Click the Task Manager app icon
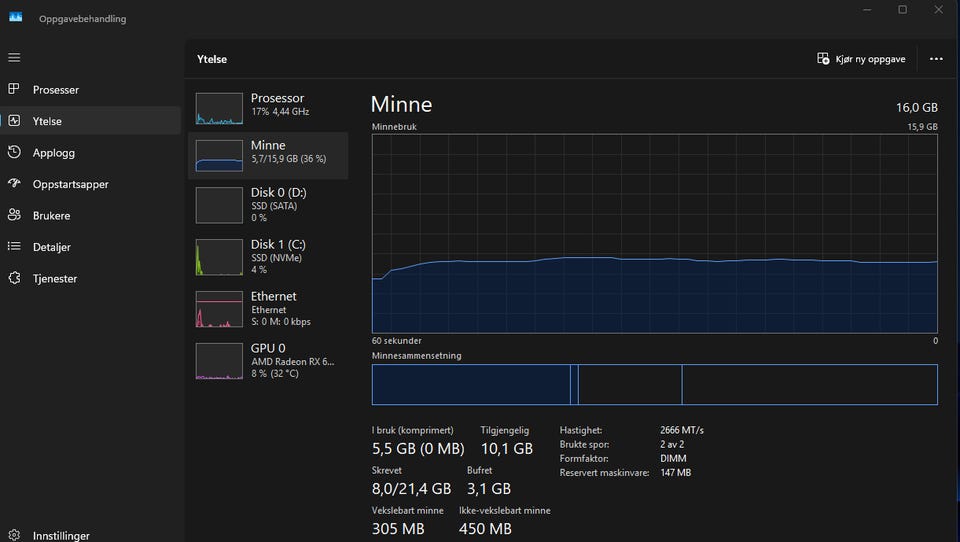This screenshot has width=960, height=542. [15, 18]
